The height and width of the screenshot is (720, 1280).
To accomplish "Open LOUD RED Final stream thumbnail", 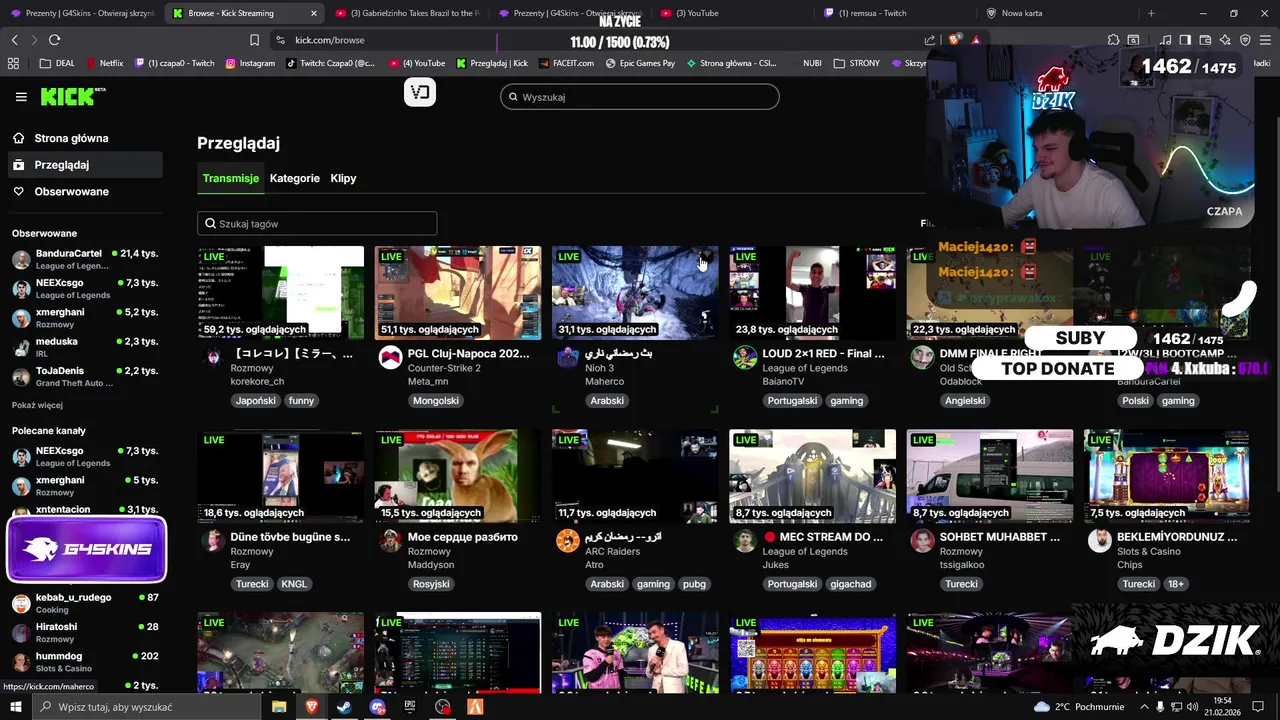I will coord(812,293).
